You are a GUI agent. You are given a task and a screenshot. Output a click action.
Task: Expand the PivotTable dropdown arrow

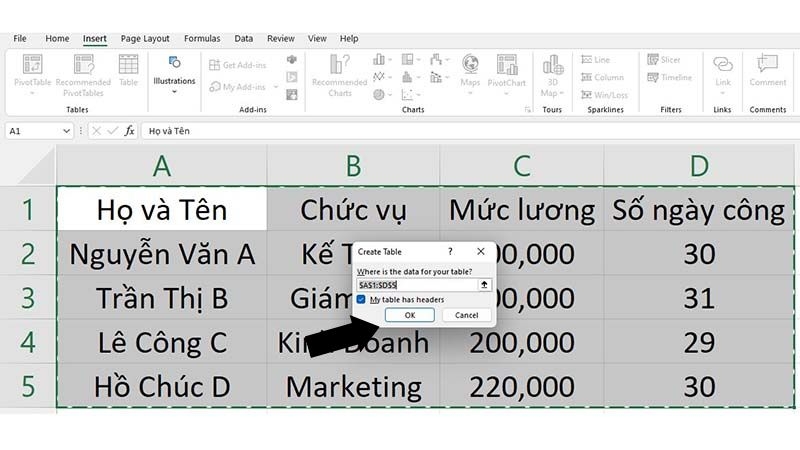point(32,93)
